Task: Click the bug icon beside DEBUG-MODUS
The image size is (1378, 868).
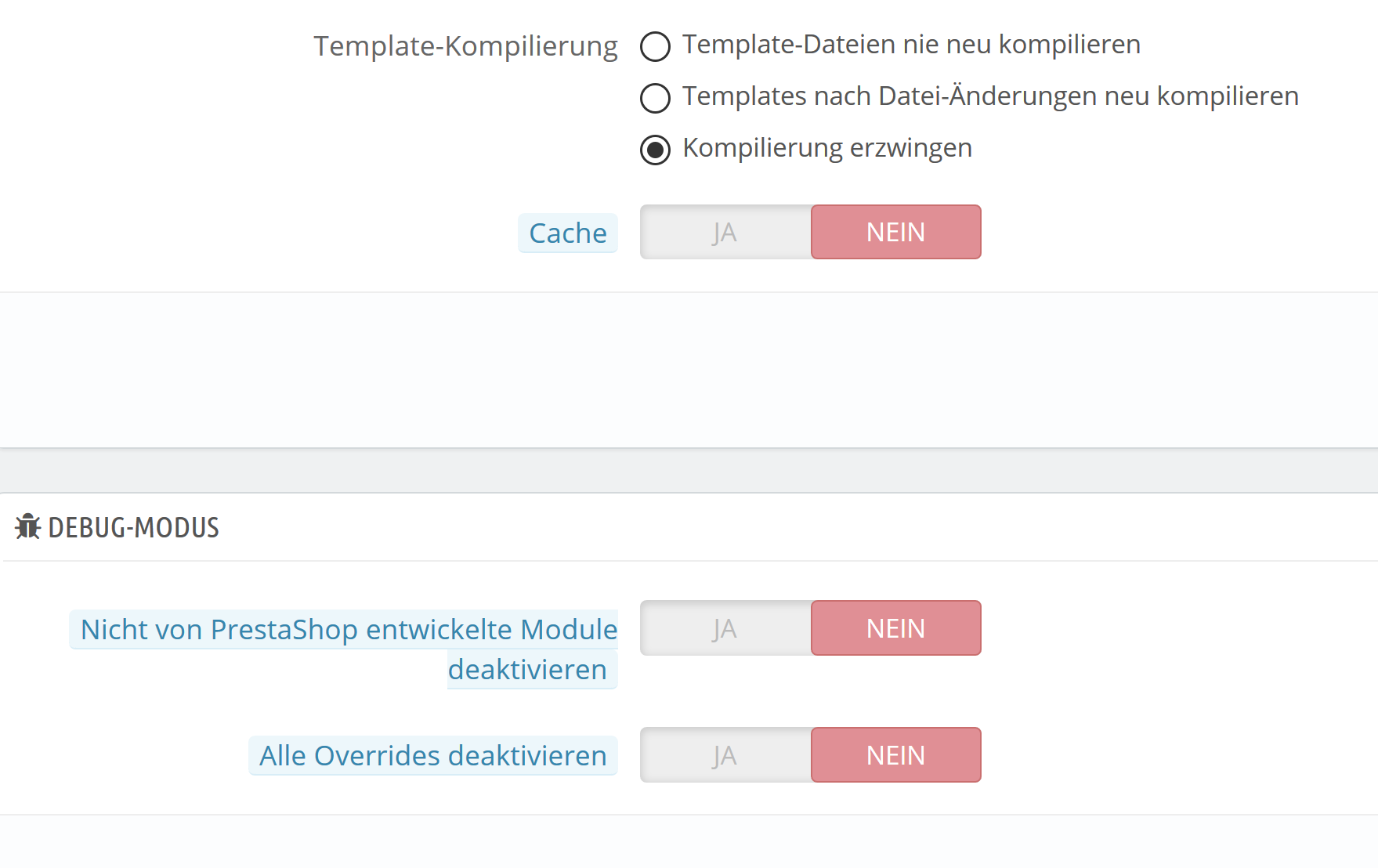Action: coord(28,527)
